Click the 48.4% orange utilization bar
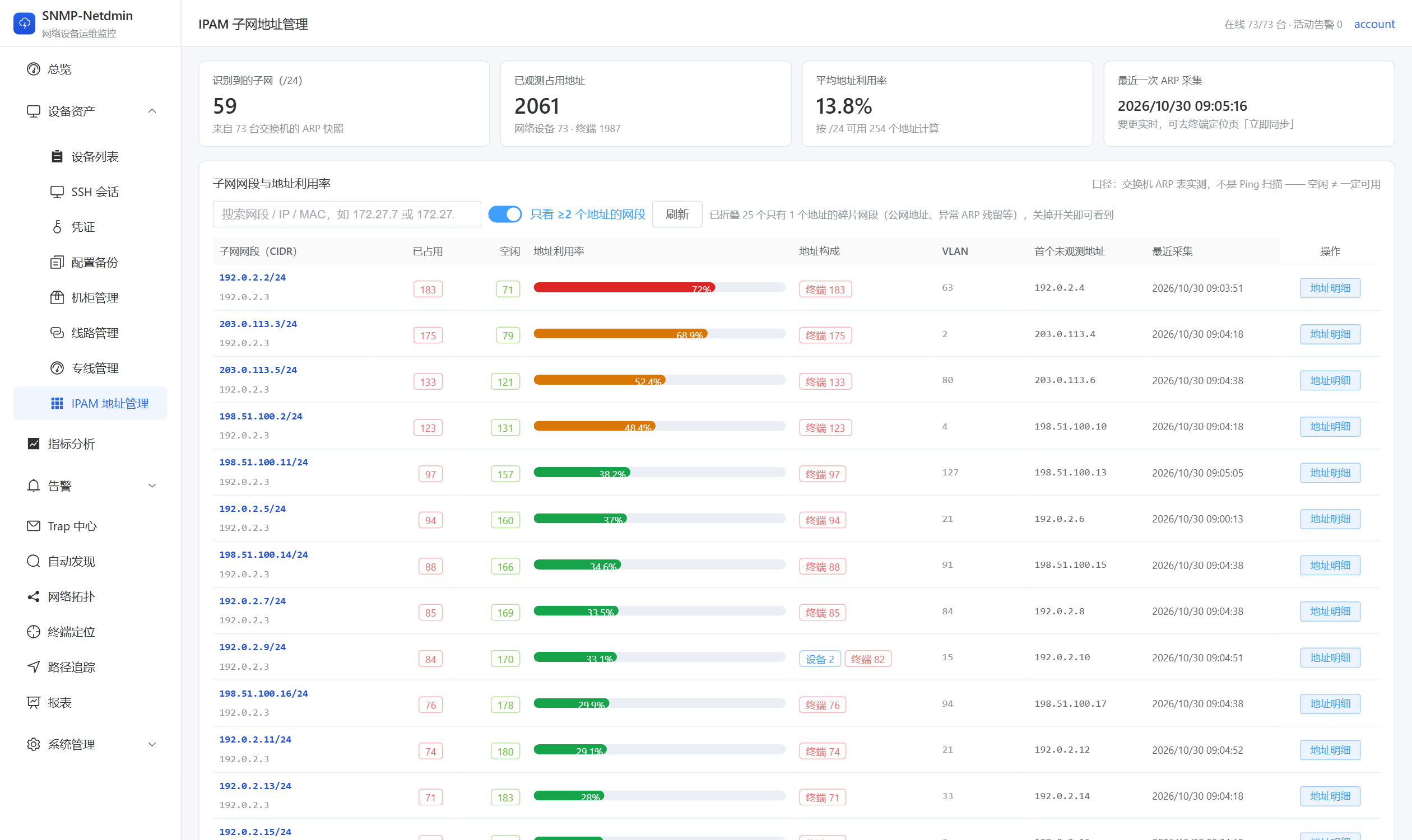The image size is (1412, 840). tap(594, 426)
